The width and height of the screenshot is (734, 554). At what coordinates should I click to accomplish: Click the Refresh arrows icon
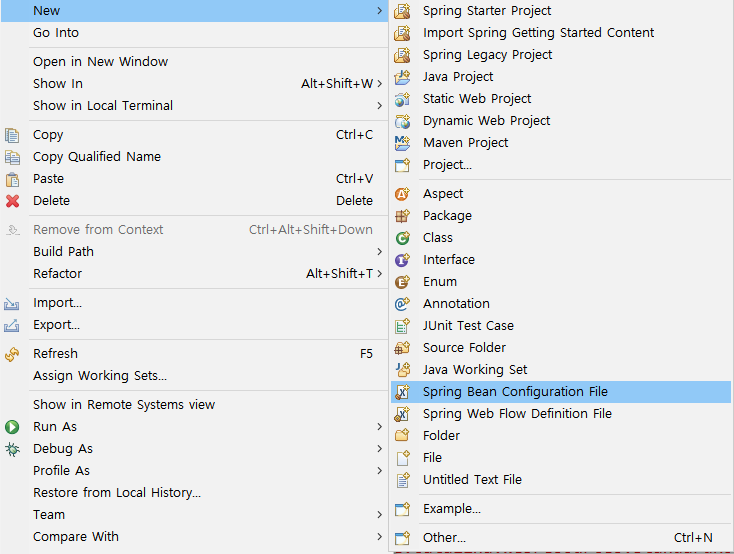click(12, 355)
